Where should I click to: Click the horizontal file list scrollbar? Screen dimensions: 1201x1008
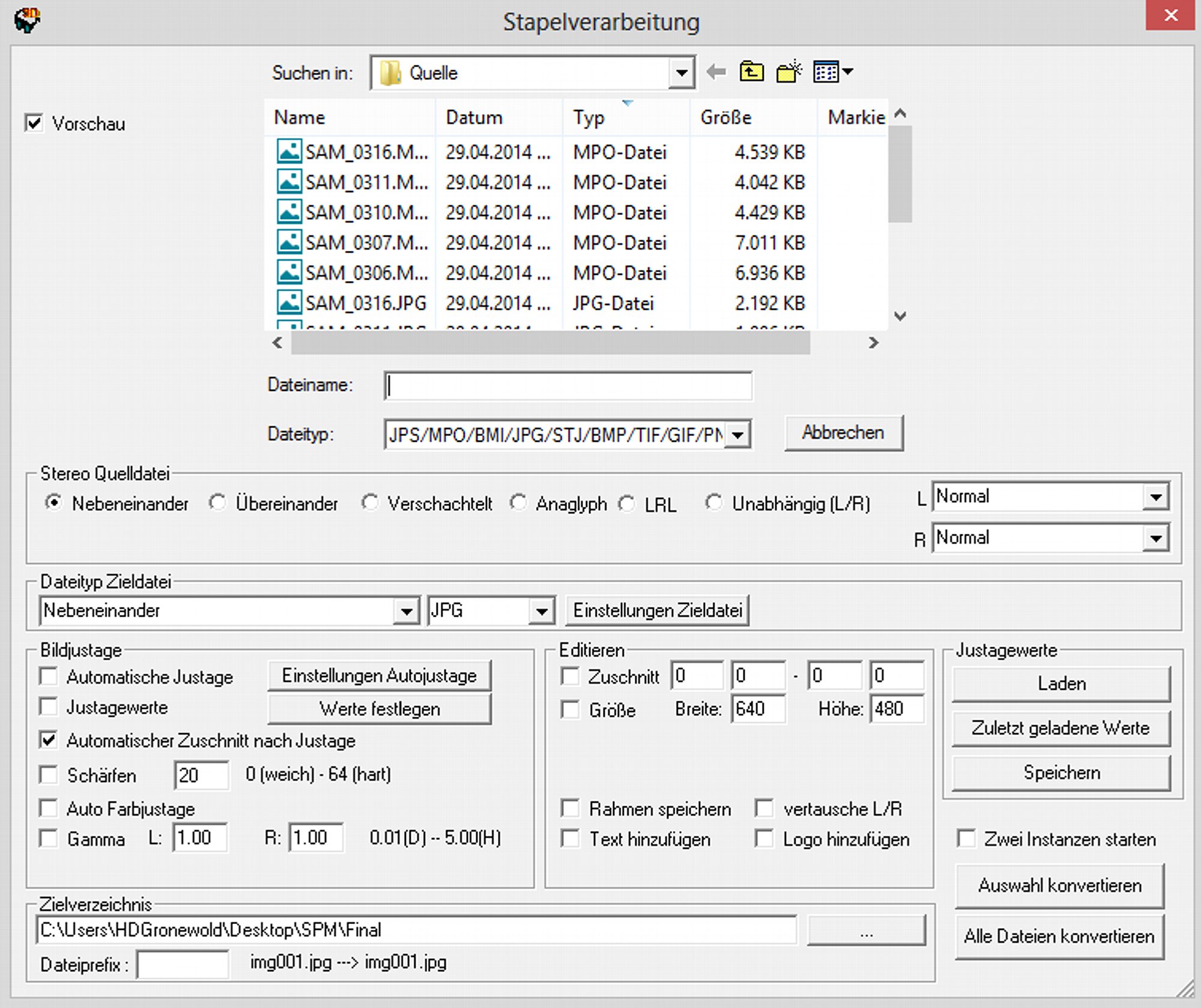pos(550,343)
